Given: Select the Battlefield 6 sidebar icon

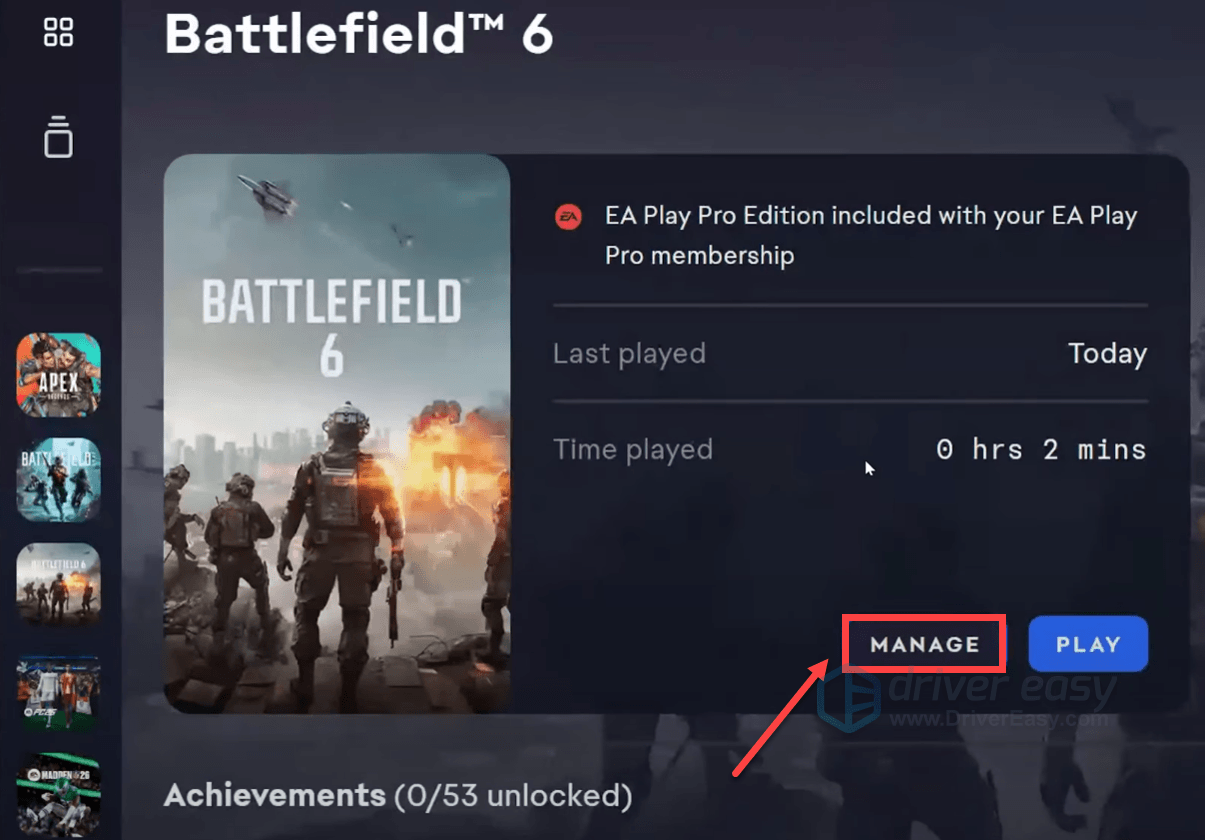Looking at the screenshot, I should [59, 586].
